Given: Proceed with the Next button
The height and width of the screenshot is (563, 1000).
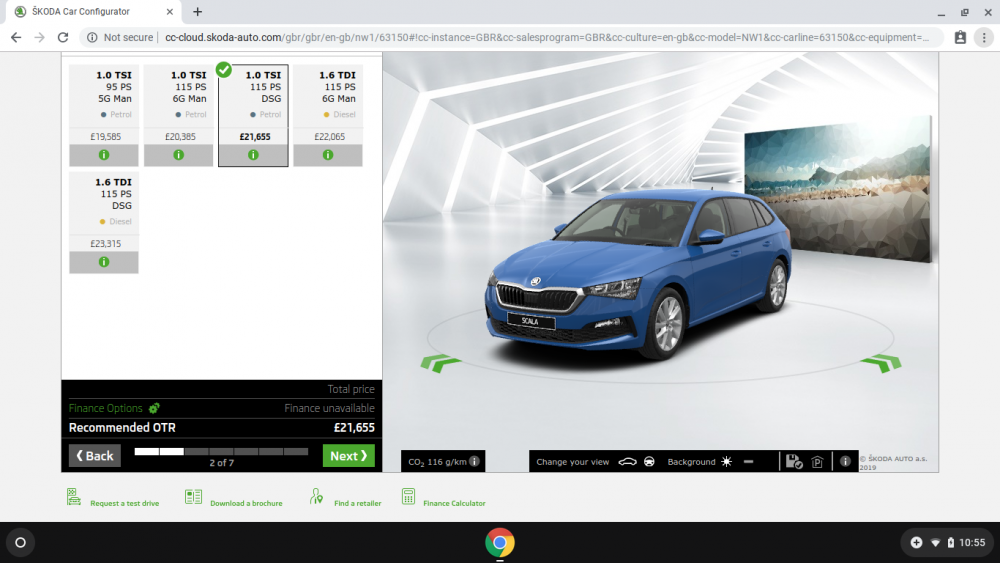Looking at the screenshot, I should point(349,456).
